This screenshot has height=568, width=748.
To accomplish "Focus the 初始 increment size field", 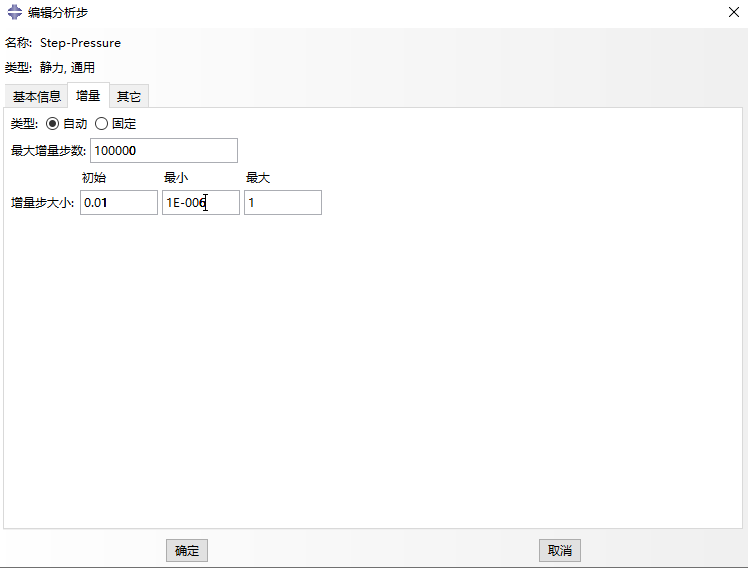I will click(x=119, y=203).
